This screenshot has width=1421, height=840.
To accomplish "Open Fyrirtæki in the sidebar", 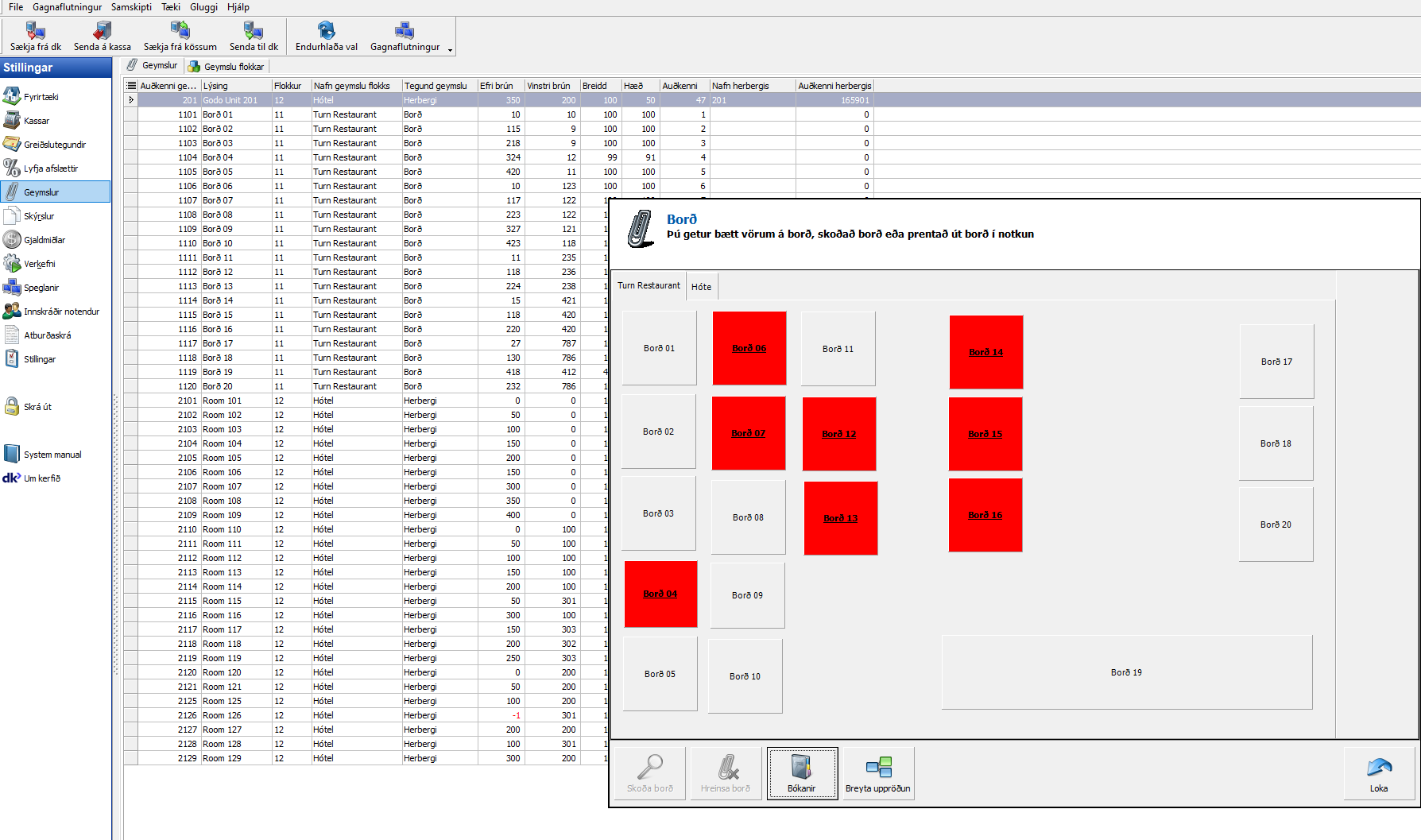I will click(41, 97).
